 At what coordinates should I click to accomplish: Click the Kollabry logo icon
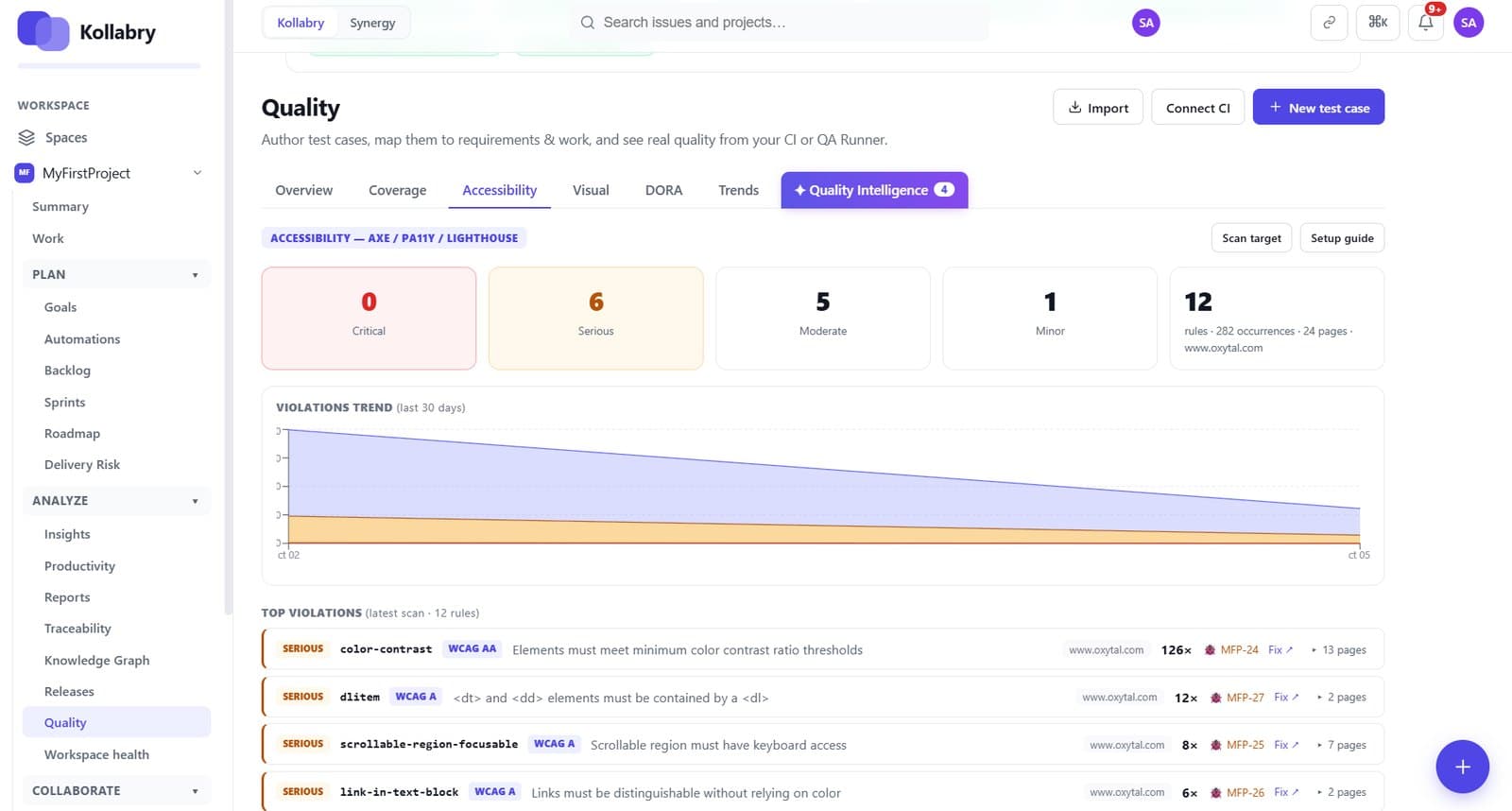43,31
